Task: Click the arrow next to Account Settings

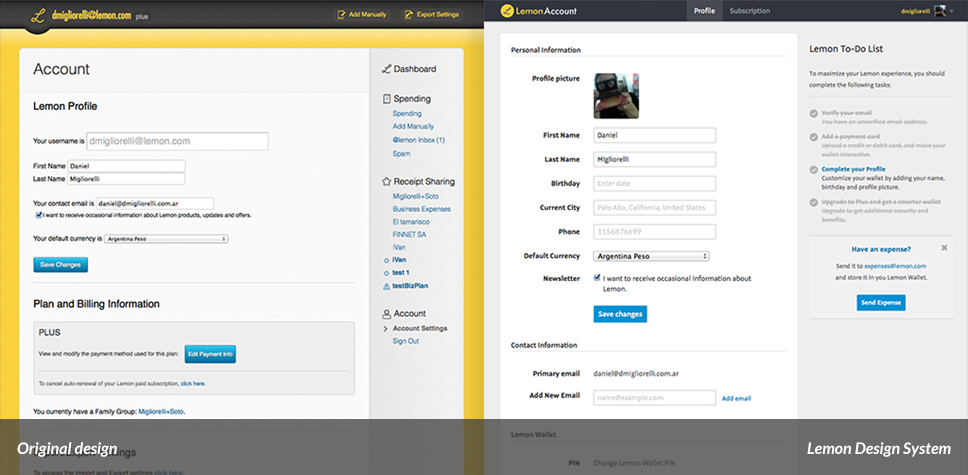Action: pos(386,329)
